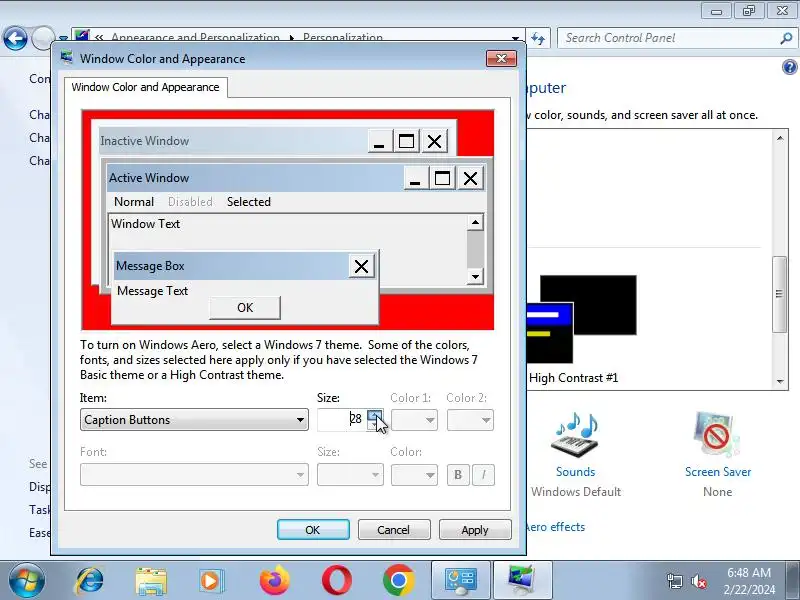Switch to Control Panel taskbar button

[461, 581]
